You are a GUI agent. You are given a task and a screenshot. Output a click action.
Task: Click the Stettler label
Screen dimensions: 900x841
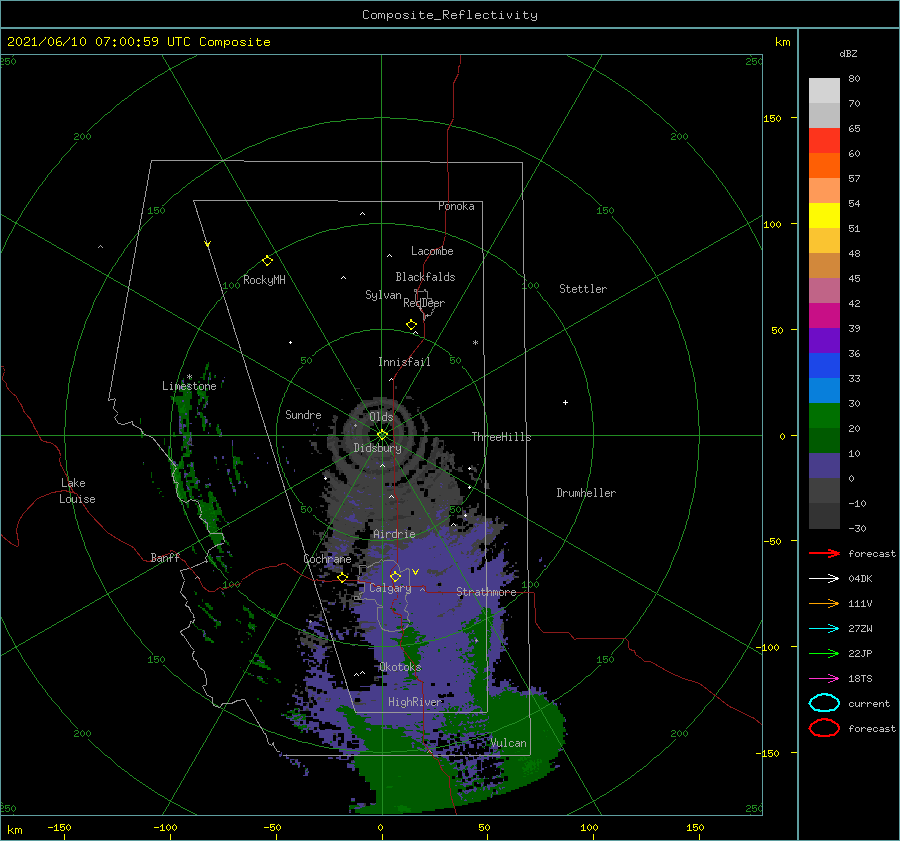[x=583, y=289]
